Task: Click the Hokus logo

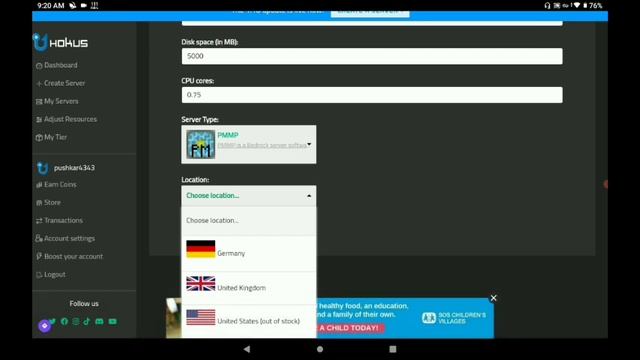Action: [x=60, y=42]
